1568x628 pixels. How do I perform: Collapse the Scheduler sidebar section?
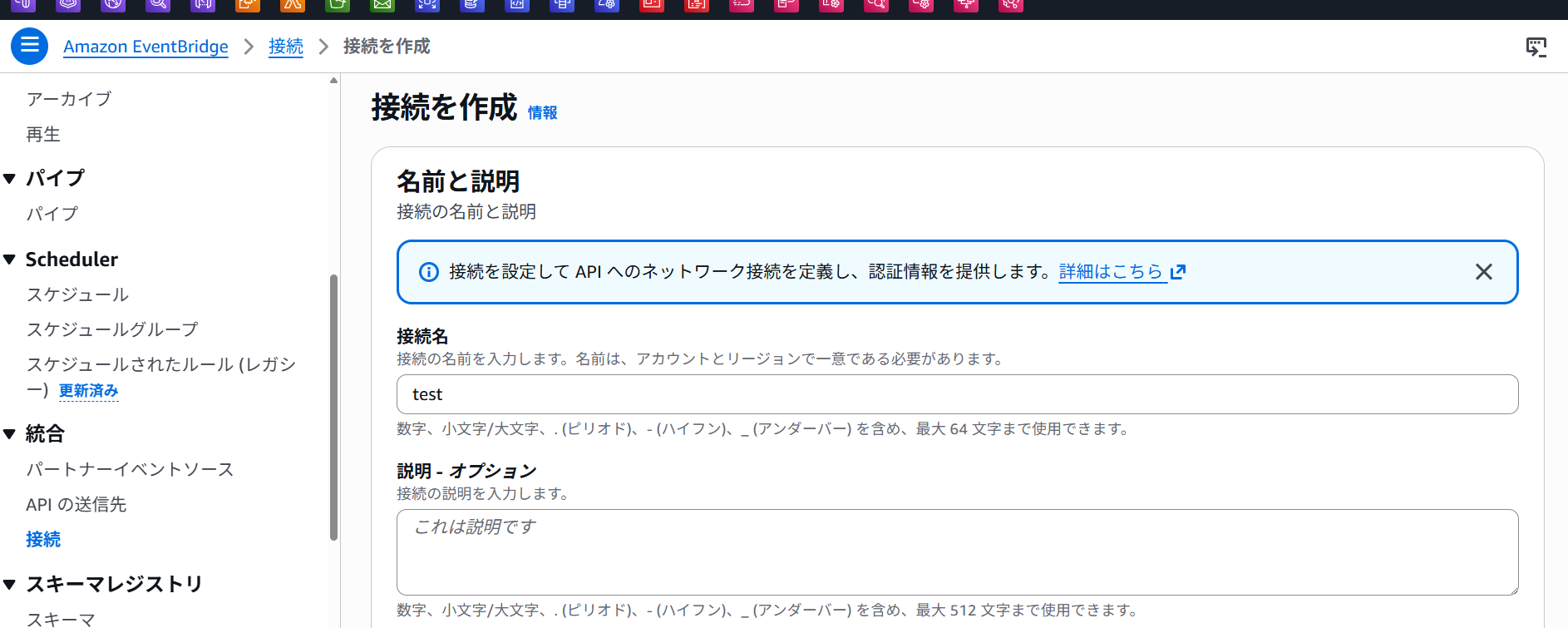point(10,260)
